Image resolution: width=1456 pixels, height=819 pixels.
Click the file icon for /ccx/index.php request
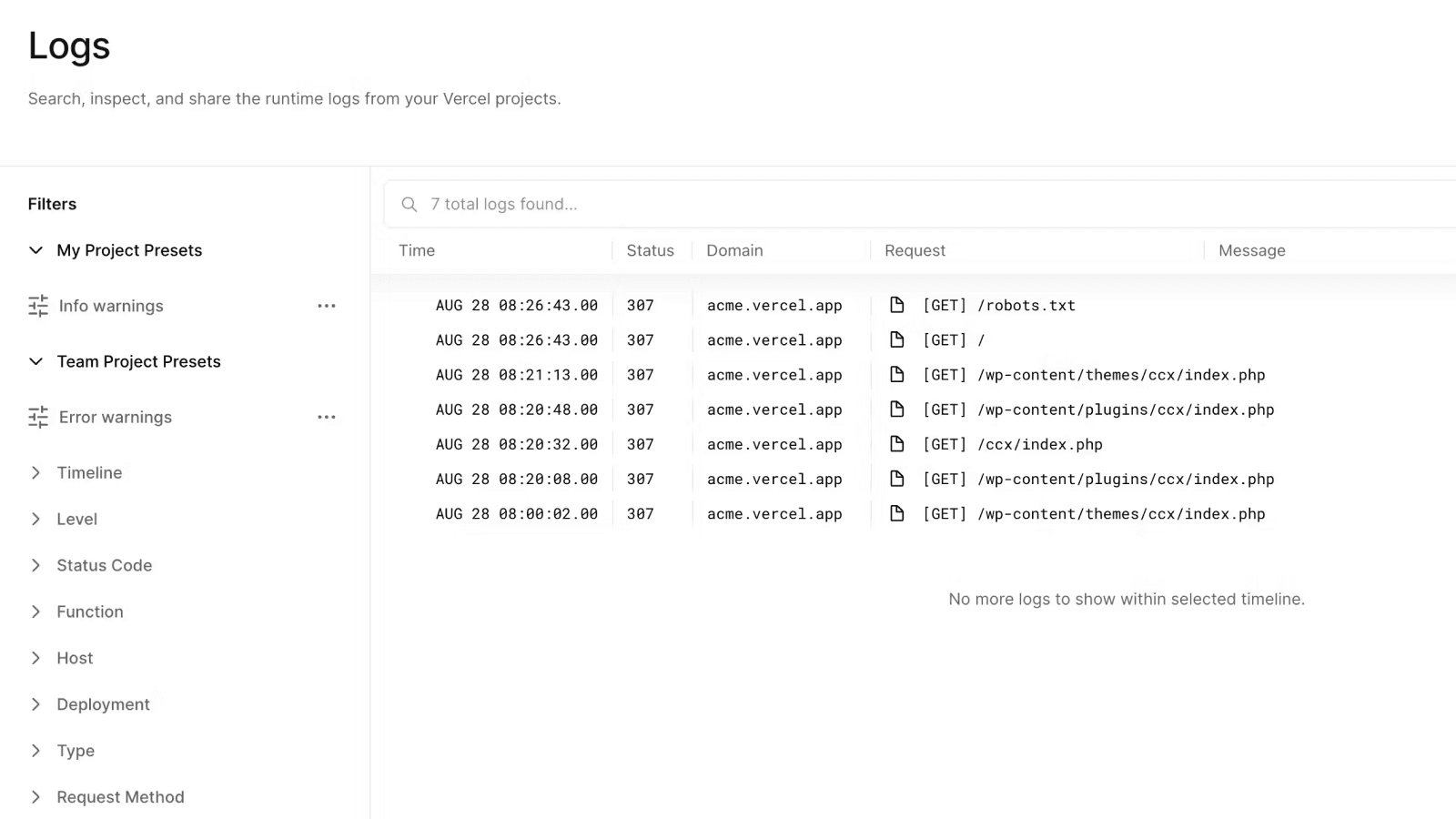click(x=896, y=444)
